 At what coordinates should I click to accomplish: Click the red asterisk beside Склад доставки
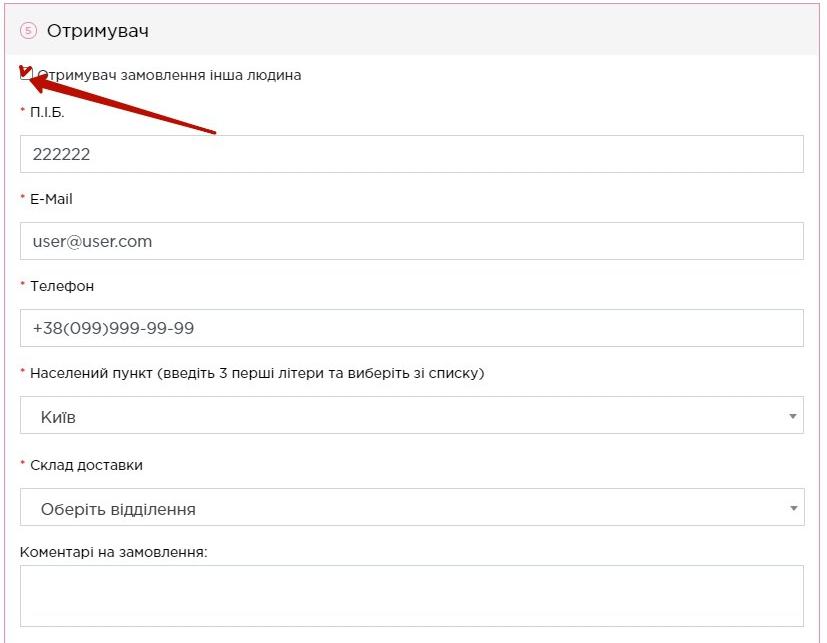point(23,465)
